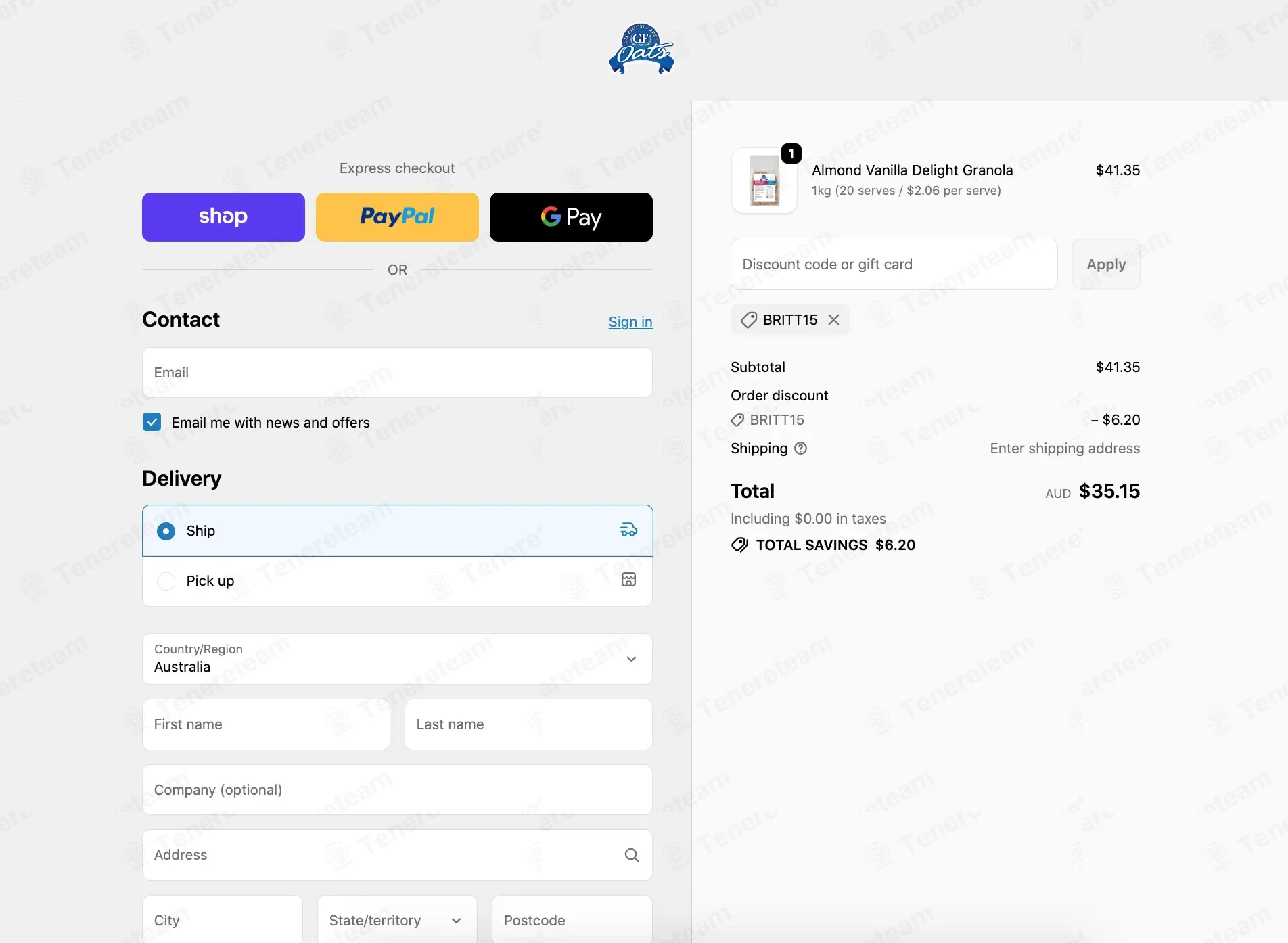Click the address search magnifier icon
This screenshot has width=1288, height=943.
(631, 855)
